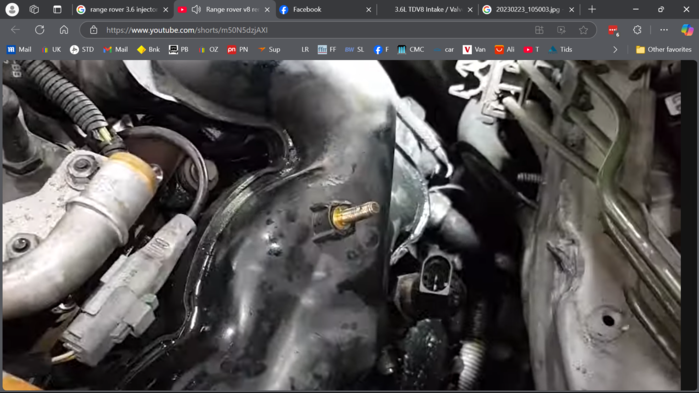Open the PN bookmark

tap(238, 49)
